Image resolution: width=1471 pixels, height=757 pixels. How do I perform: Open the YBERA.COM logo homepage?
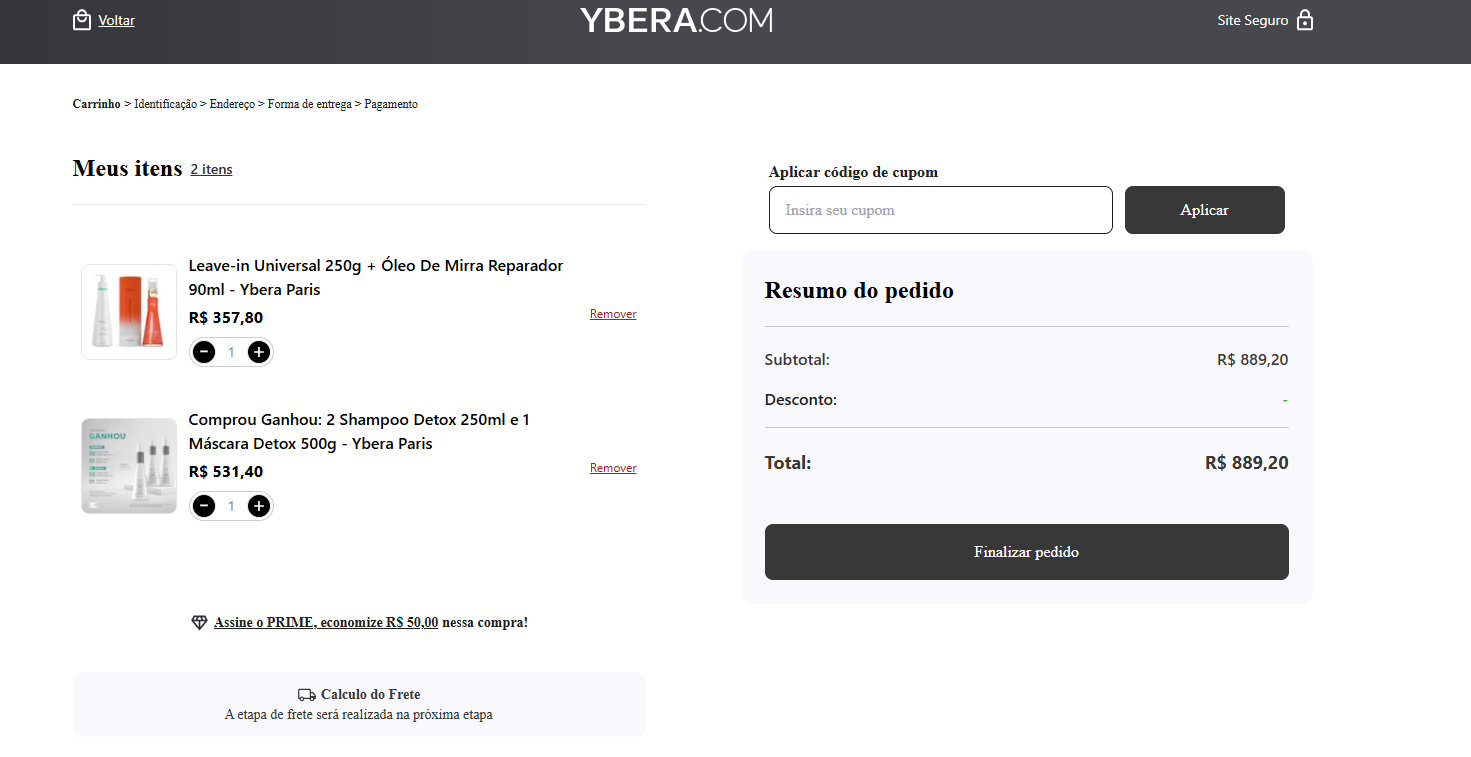click(676, 20)
